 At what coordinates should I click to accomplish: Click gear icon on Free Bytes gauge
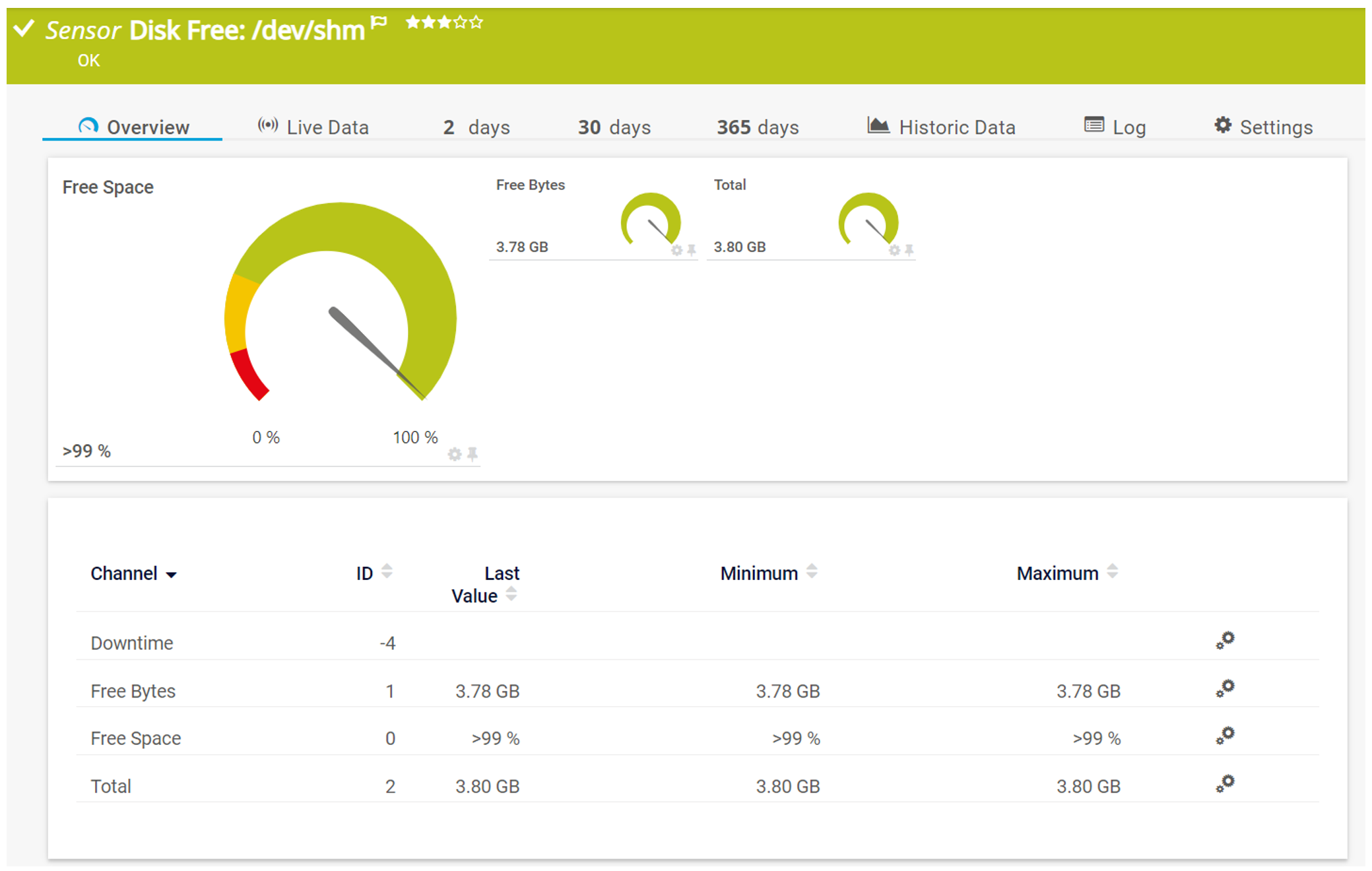point(676,250)
